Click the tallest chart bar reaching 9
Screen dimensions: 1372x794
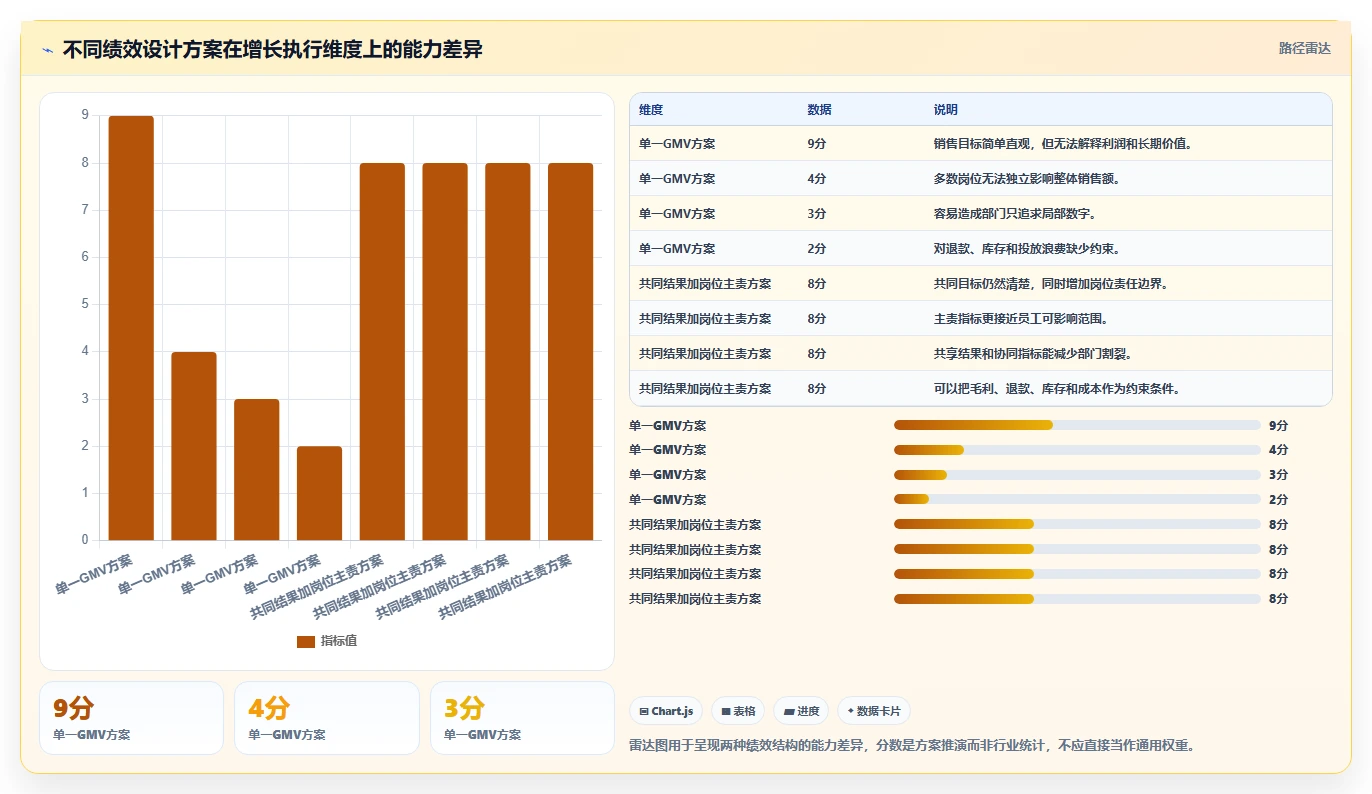point(131,328)
